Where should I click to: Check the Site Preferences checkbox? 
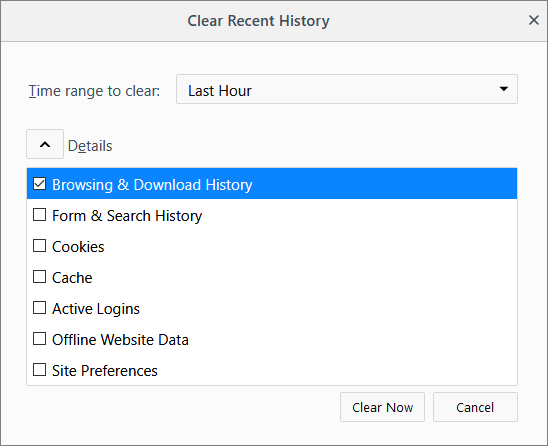click(x=39, y=370)
